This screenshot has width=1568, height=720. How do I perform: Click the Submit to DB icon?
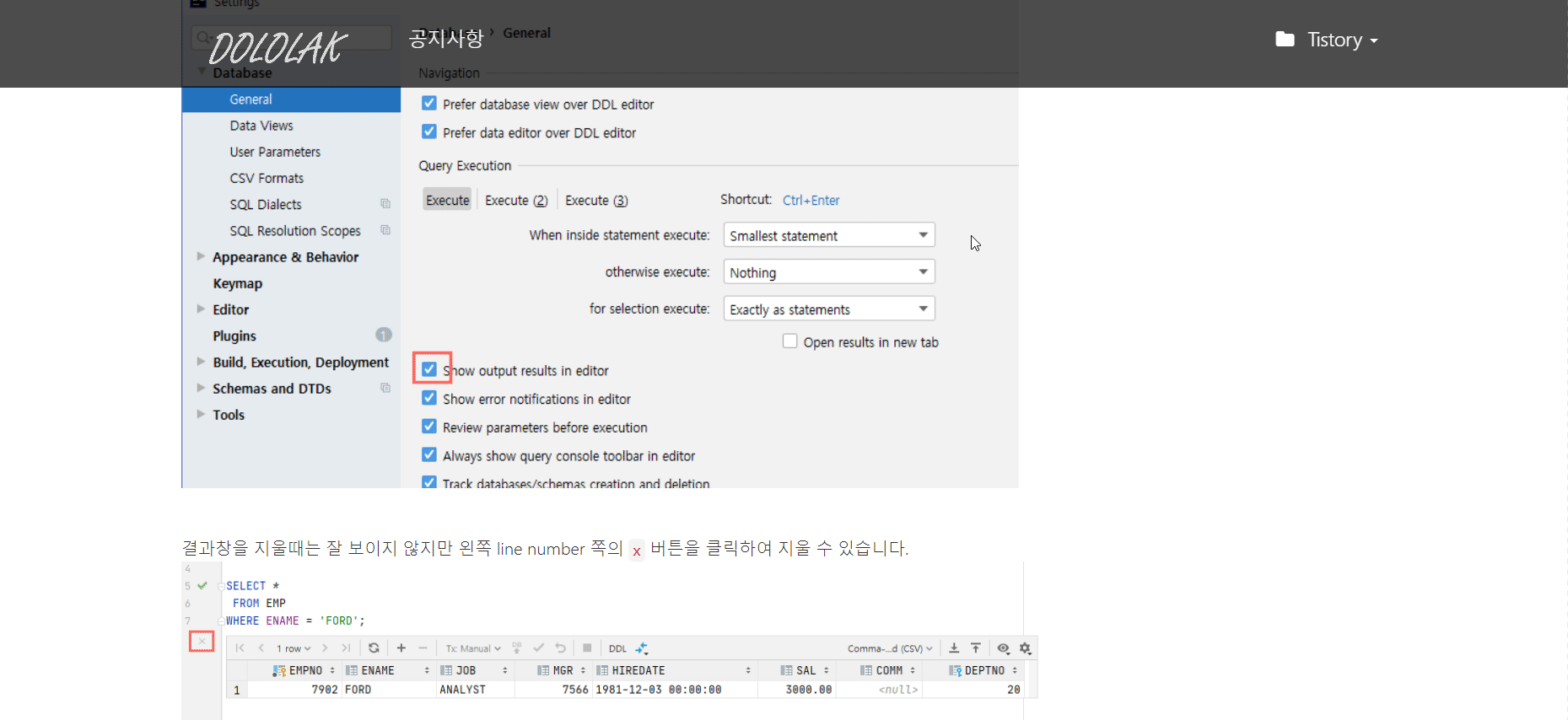516,648
